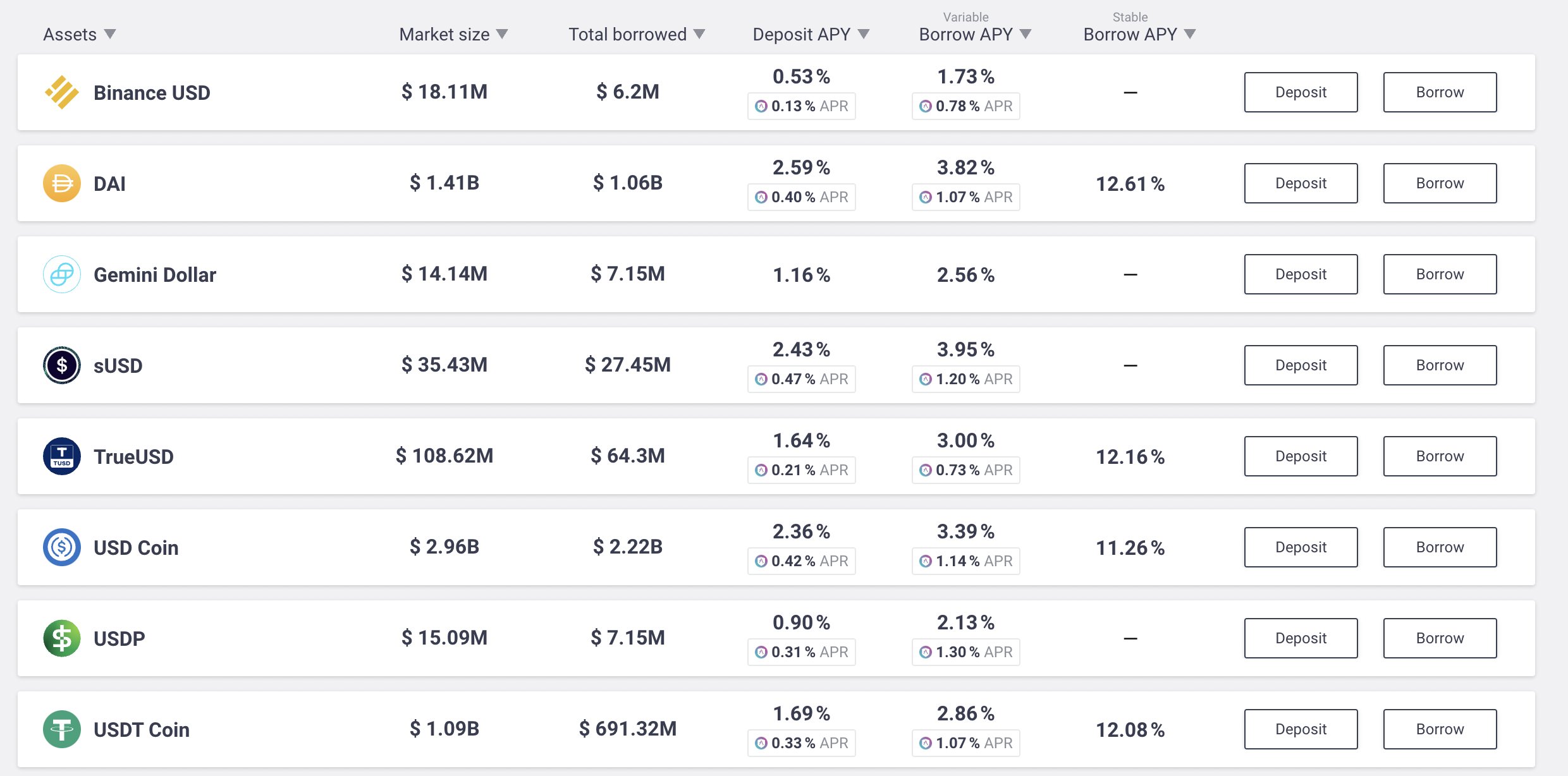The height and width of the screenshot is (776, 1568).
Task: Click the TrueUSD token icon
Action: [x=62, y=456]
